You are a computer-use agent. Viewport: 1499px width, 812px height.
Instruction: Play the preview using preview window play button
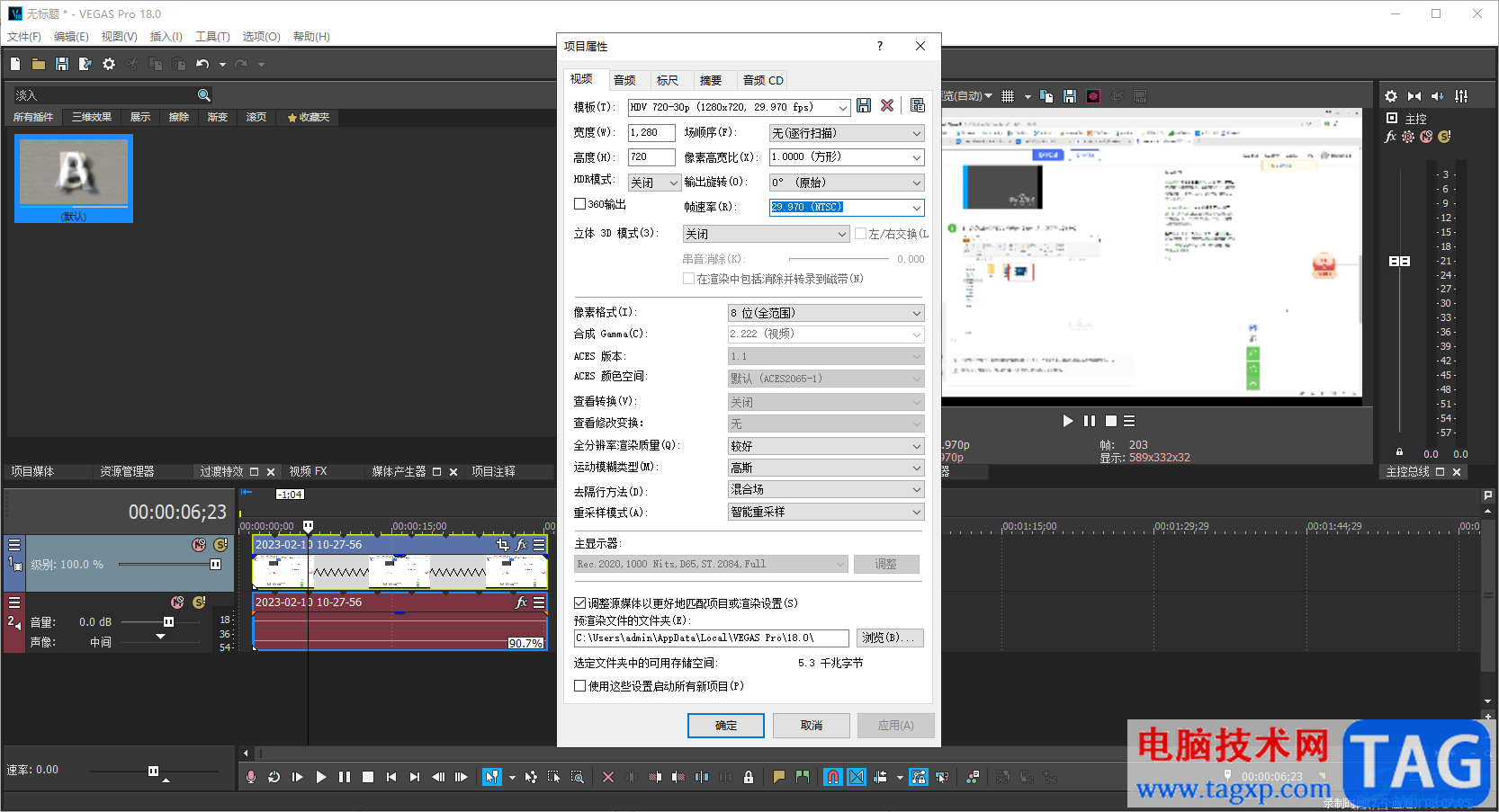pos(1068,421)
